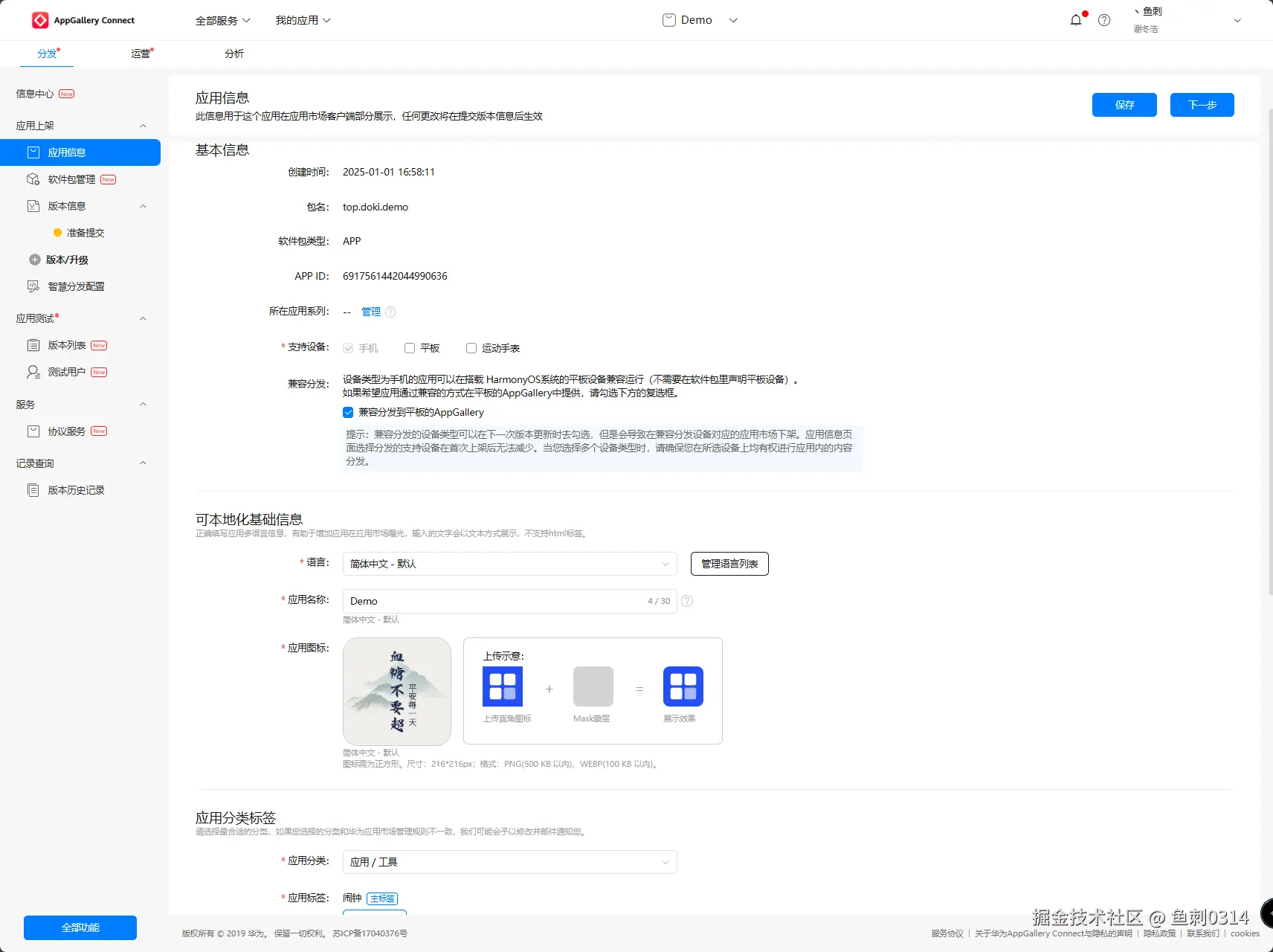The height and width of the screenshot is (952, 1273).
Task: Click the gray Mask蒙层 sample image
Action: coord(593,686)
